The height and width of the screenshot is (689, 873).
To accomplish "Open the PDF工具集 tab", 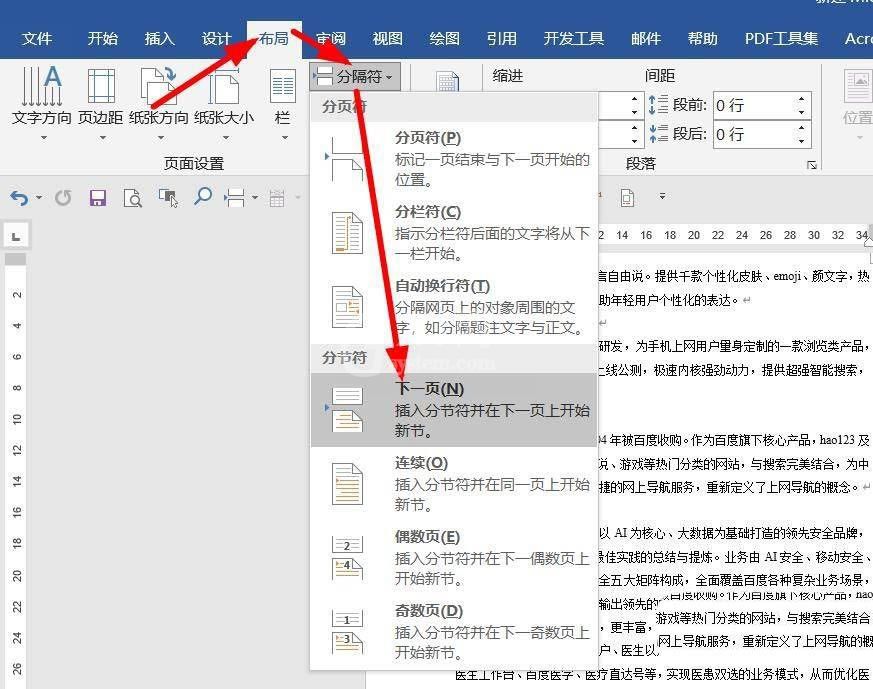I will tap(782, 38).
